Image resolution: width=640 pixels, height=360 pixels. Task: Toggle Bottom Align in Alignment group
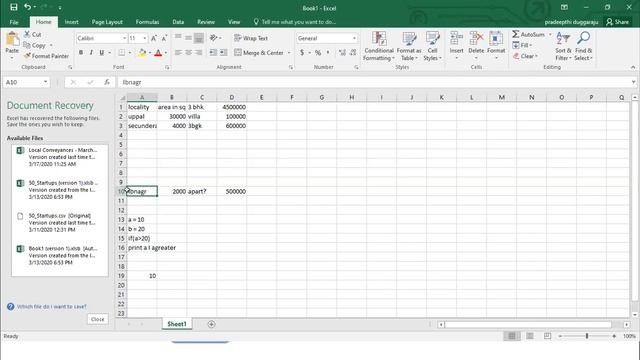tap(198, 38)
